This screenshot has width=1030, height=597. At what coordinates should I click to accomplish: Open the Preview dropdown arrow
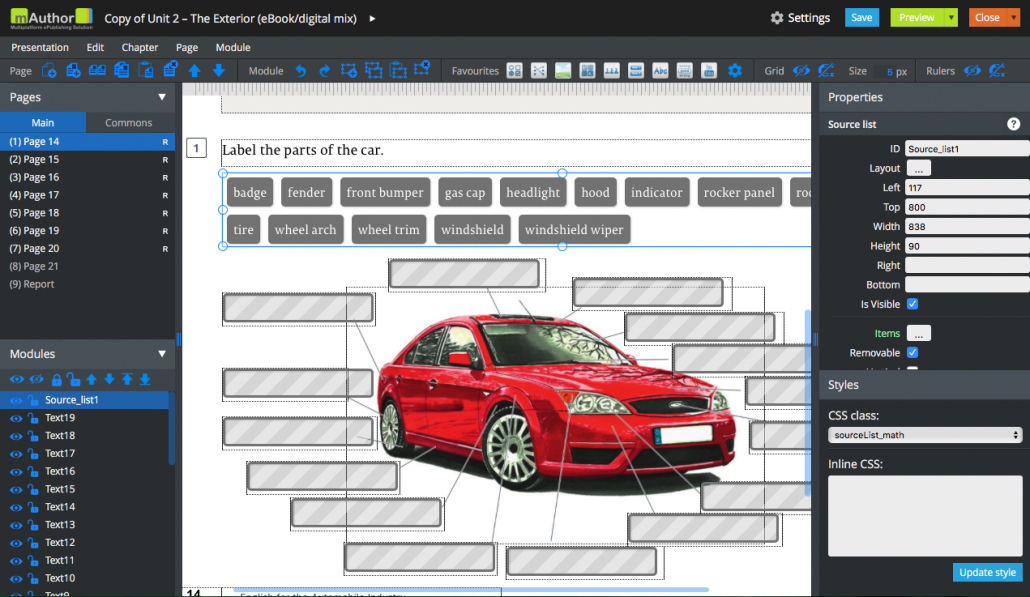(x=951, y=18)
